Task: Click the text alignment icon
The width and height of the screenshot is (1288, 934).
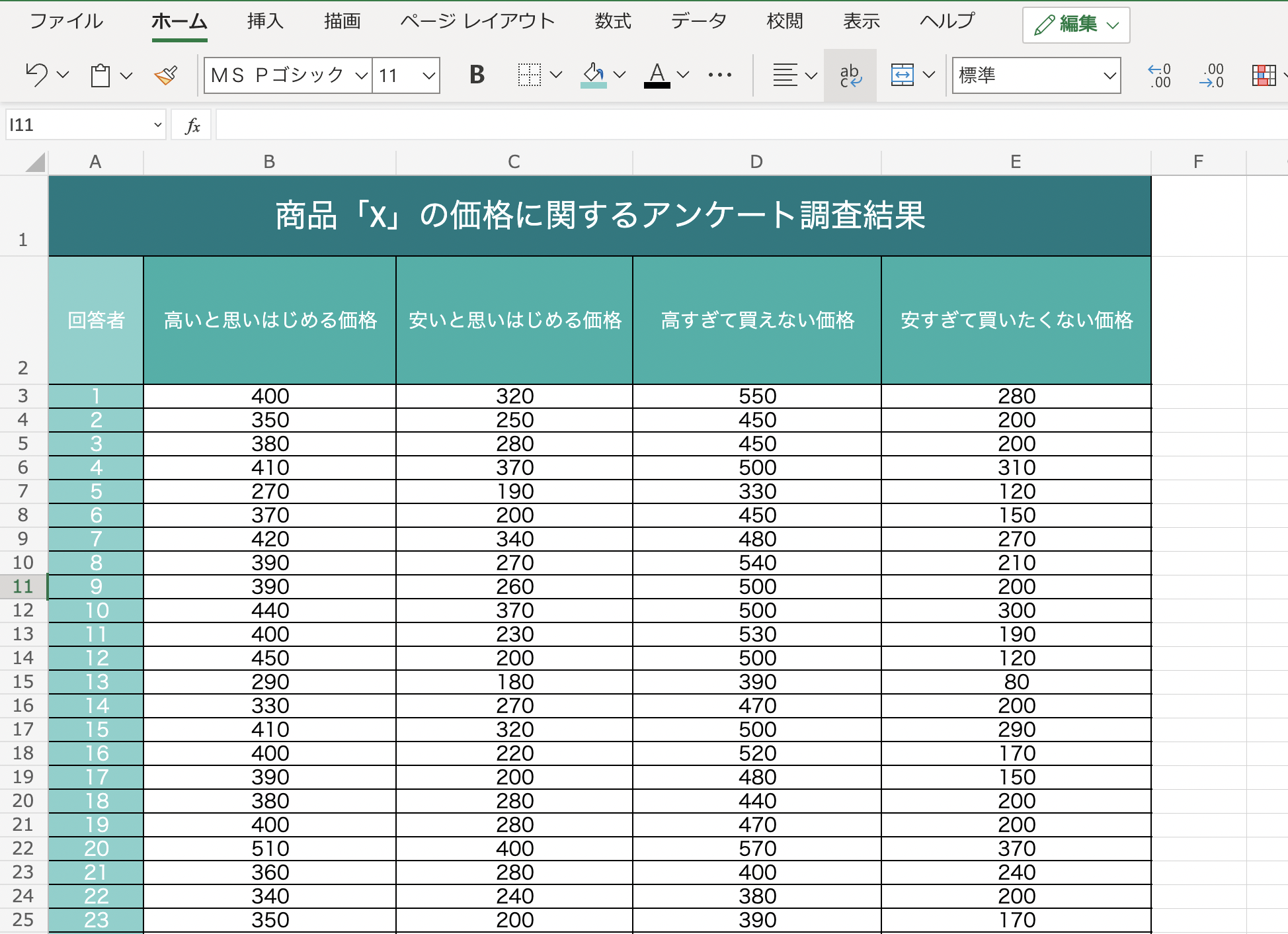Action: [785, 75]
